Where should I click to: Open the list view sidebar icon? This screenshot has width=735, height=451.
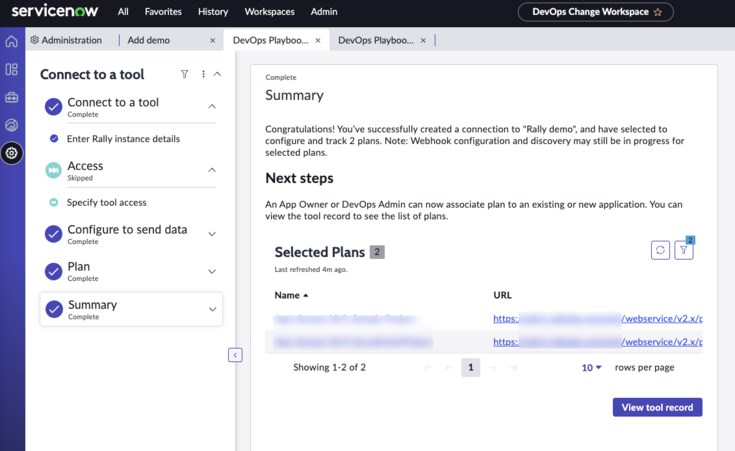pyautogui.click(x=12, y=69)
